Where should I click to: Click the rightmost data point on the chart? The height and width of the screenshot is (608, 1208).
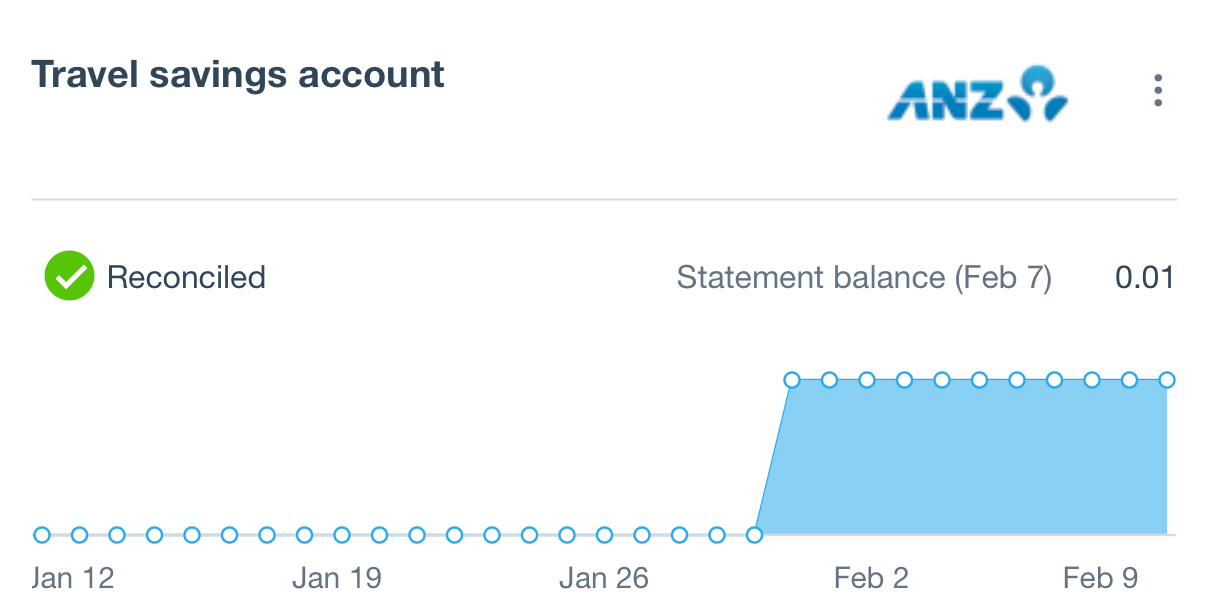point(1166,380)
